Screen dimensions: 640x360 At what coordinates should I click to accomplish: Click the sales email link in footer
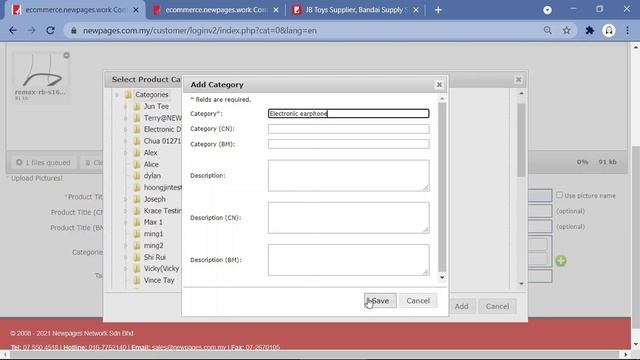[189, 347]
